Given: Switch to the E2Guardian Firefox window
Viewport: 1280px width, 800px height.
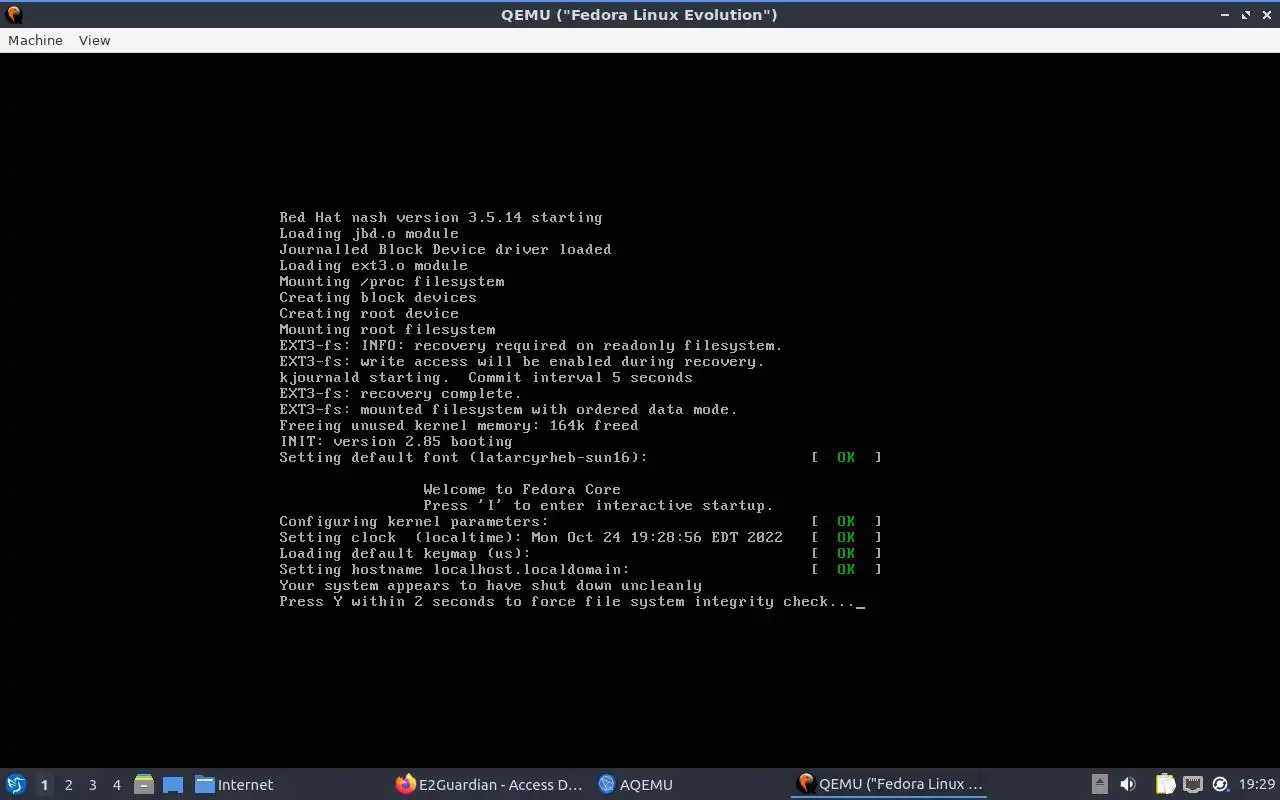Looking at the screenshot, I should [489, 784].
